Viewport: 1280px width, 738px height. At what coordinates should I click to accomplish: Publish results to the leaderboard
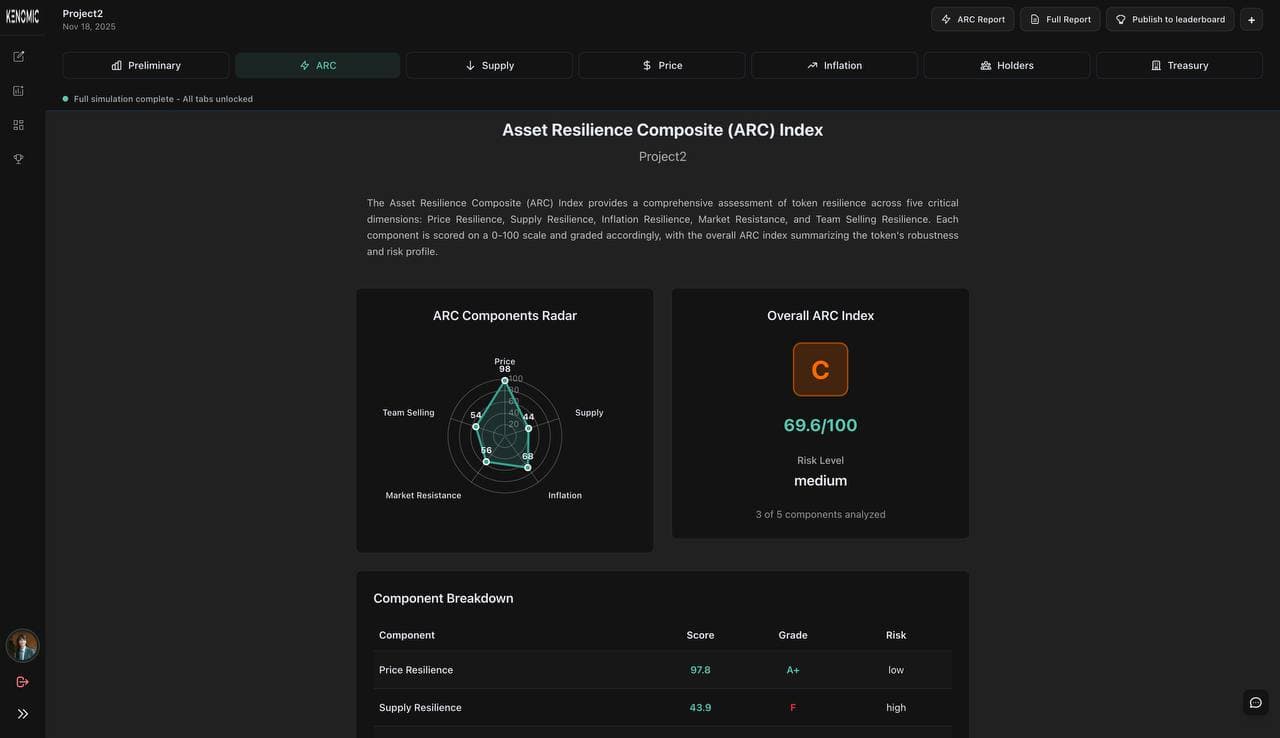click(x=1169, y=18)
